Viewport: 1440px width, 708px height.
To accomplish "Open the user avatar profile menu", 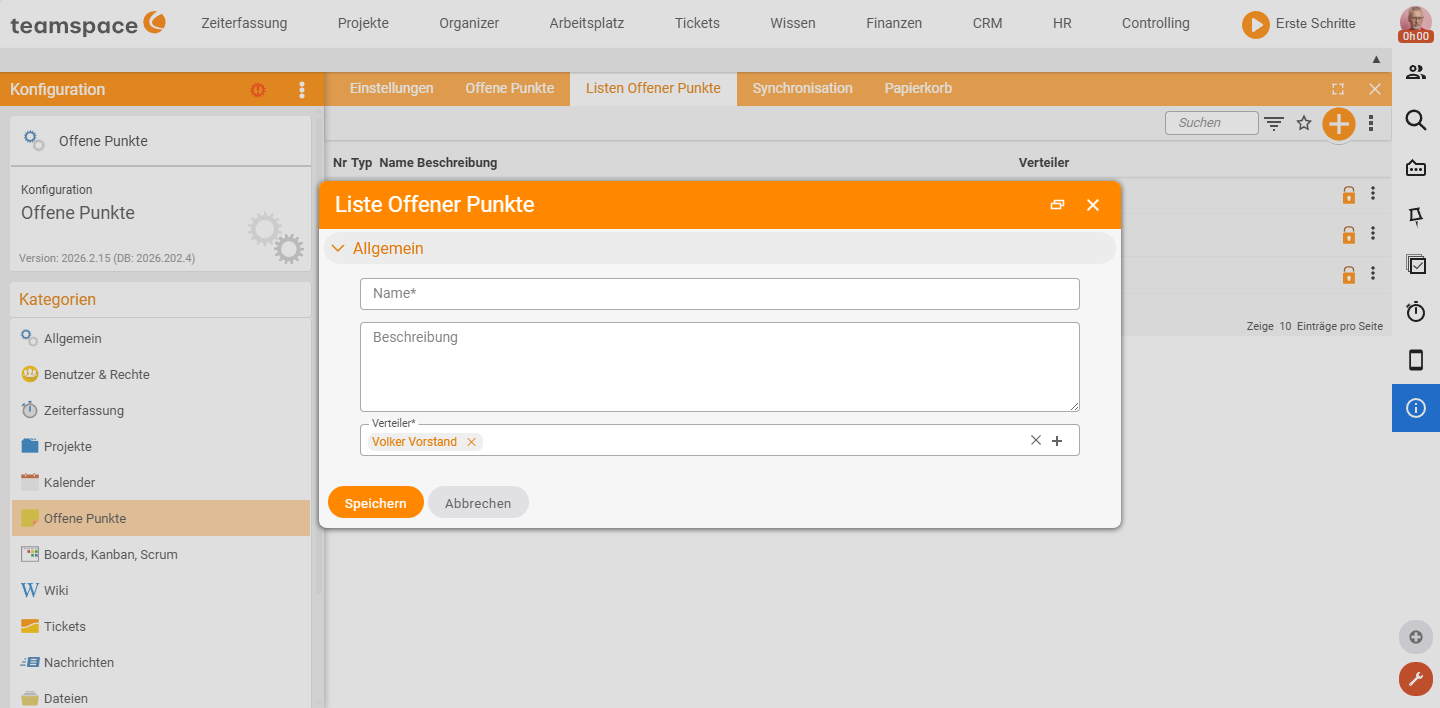I will [1415, 23].
